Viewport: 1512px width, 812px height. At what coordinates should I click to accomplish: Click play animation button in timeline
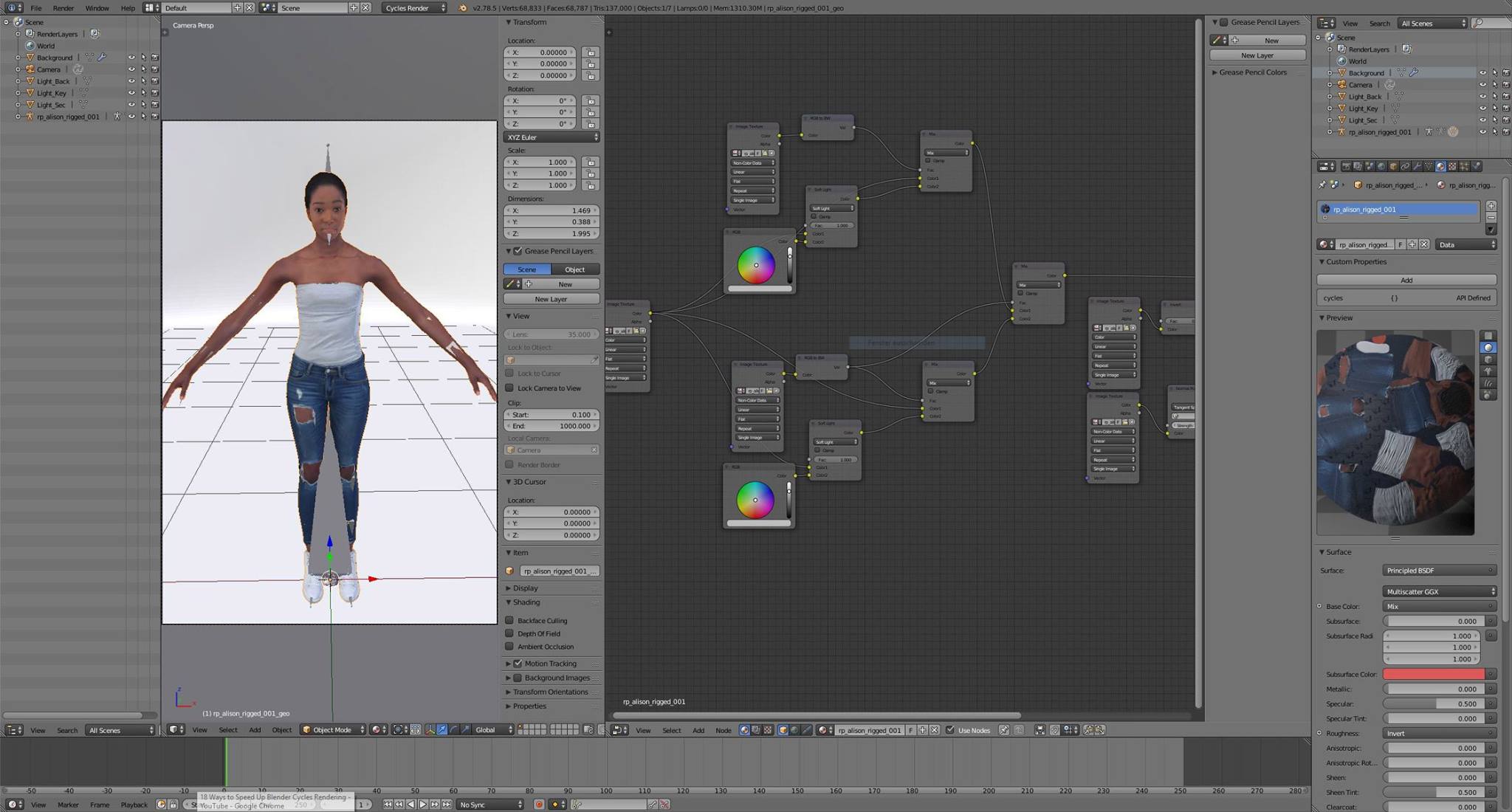click(x=423, y=804)
